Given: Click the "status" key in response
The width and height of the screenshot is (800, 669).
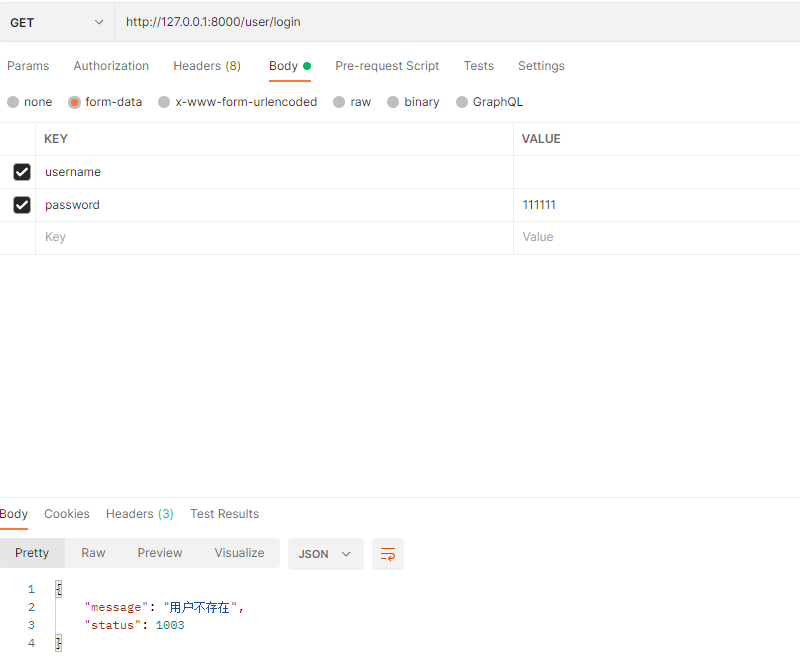Looking at the screenshot, I should tap(113, 625).
